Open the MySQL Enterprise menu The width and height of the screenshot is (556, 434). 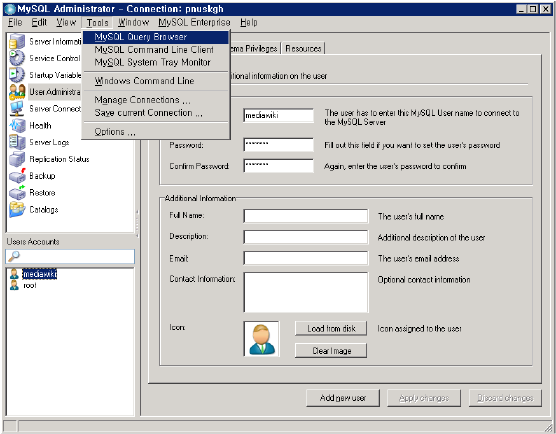(194, 22)
